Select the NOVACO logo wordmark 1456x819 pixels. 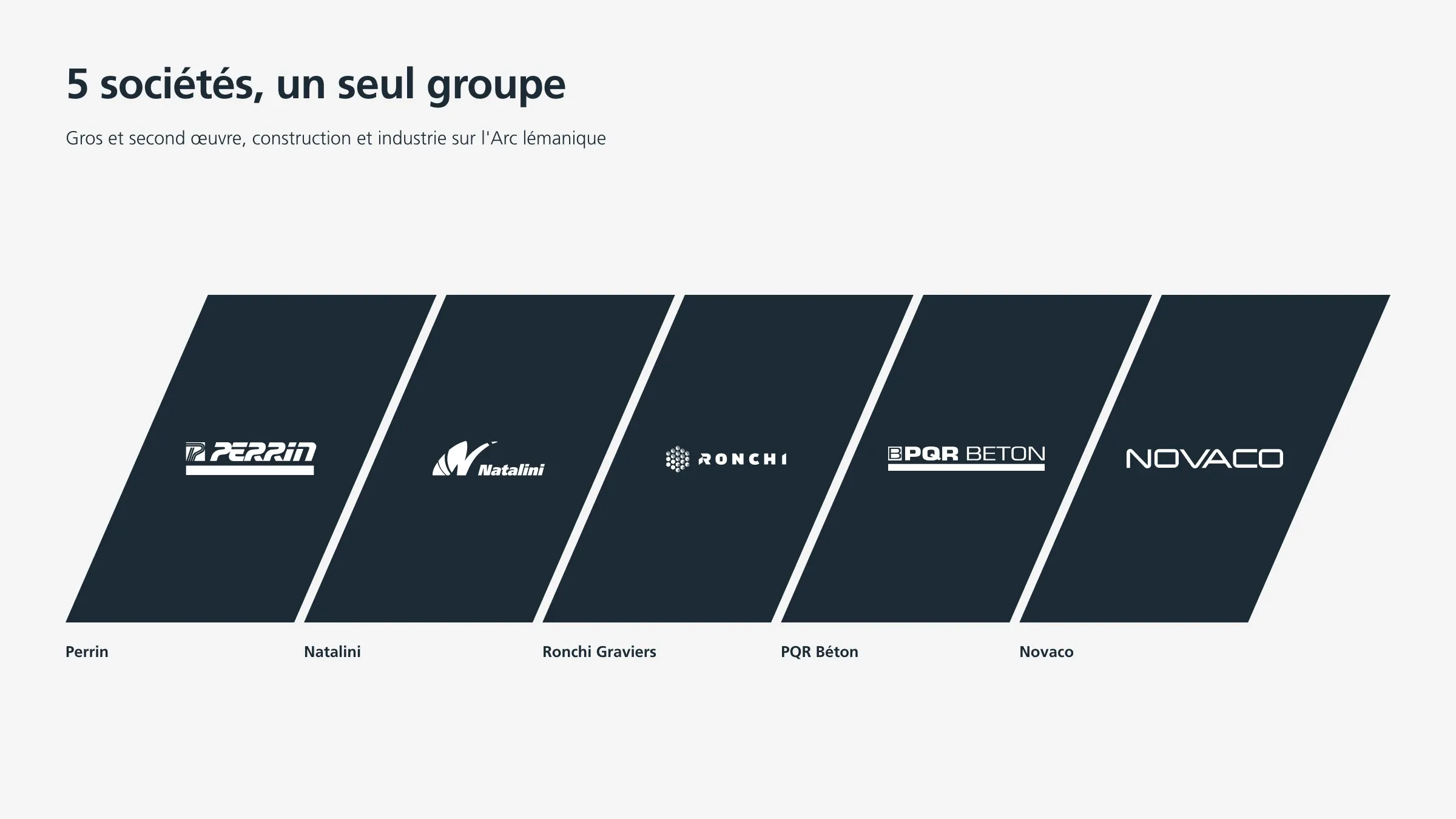pos(1204,459)
